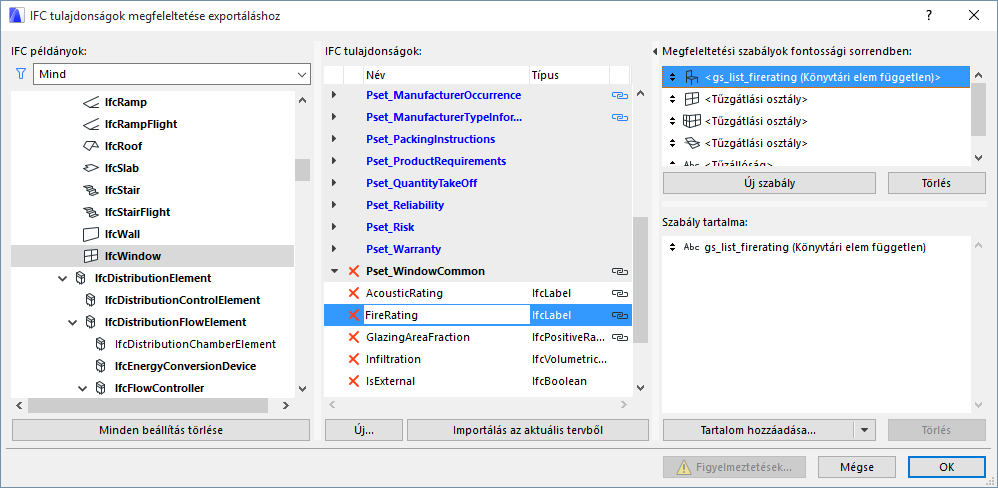Select the gs_list_firerating mapping rule
The height and width of the screenshot is (488, 998).
(822, 77)
